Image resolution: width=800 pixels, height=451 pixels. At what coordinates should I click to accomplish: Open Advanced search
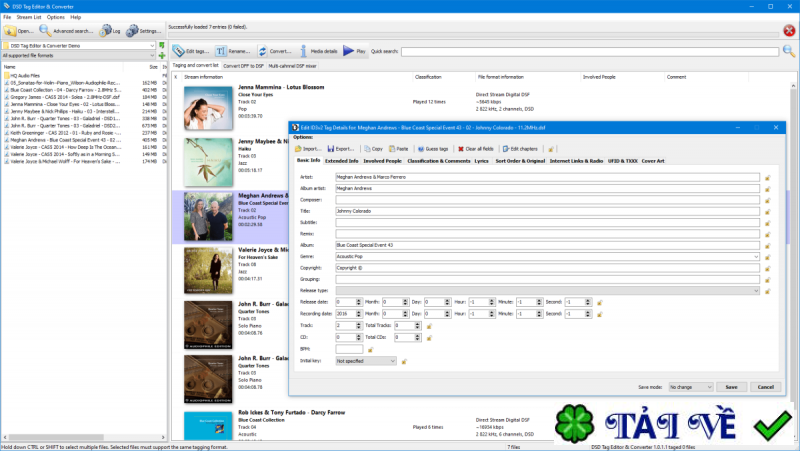(x=67, y=31)
